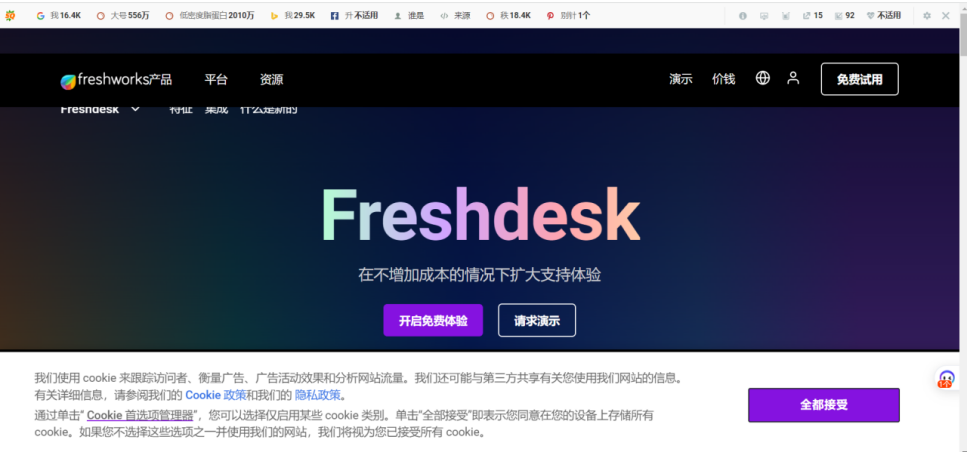Open the 产品 menu

click(x=161, y=80)
